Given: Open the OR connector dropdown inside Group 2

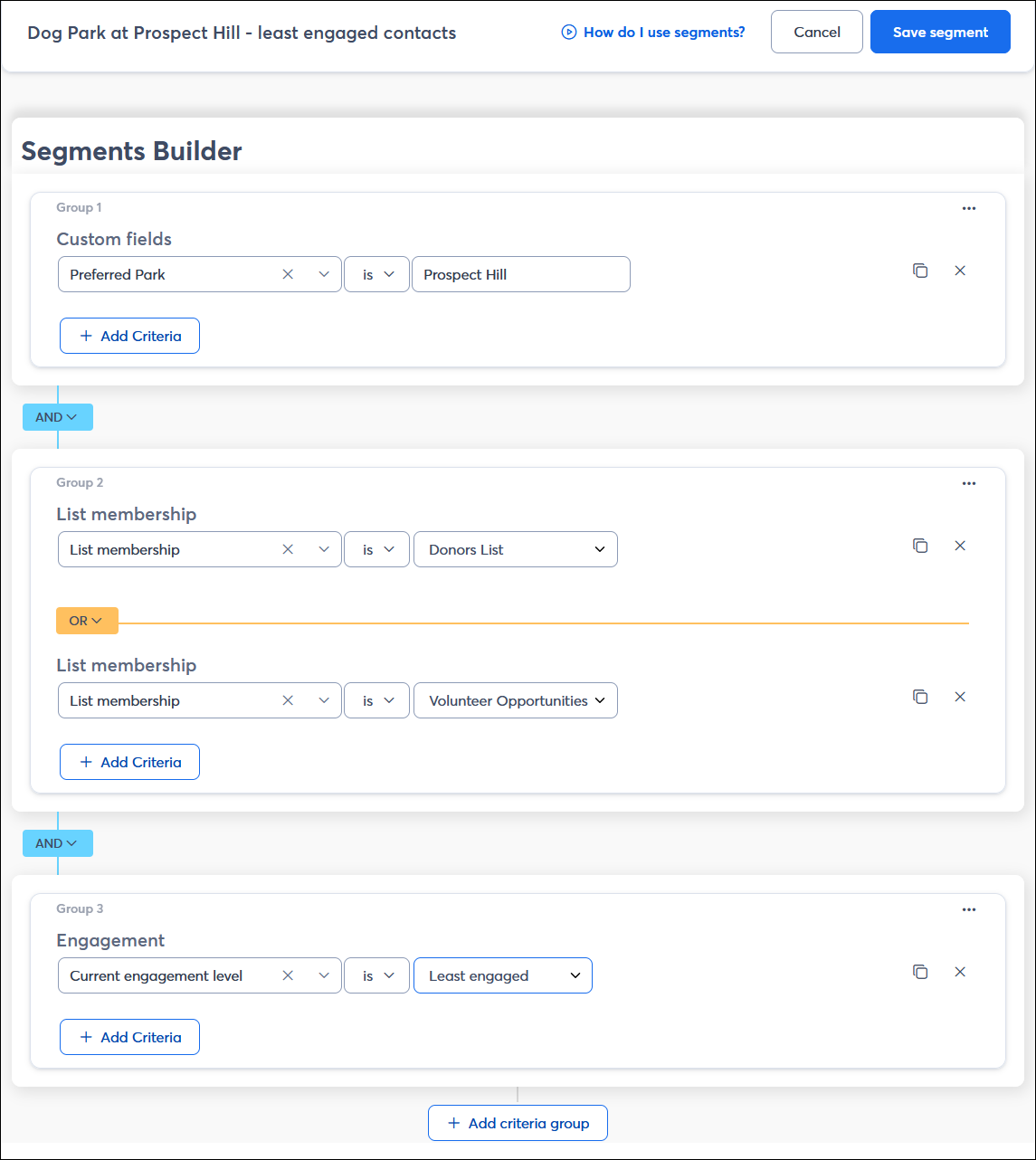Looking at the screenshot, I should tap(87, 621).
